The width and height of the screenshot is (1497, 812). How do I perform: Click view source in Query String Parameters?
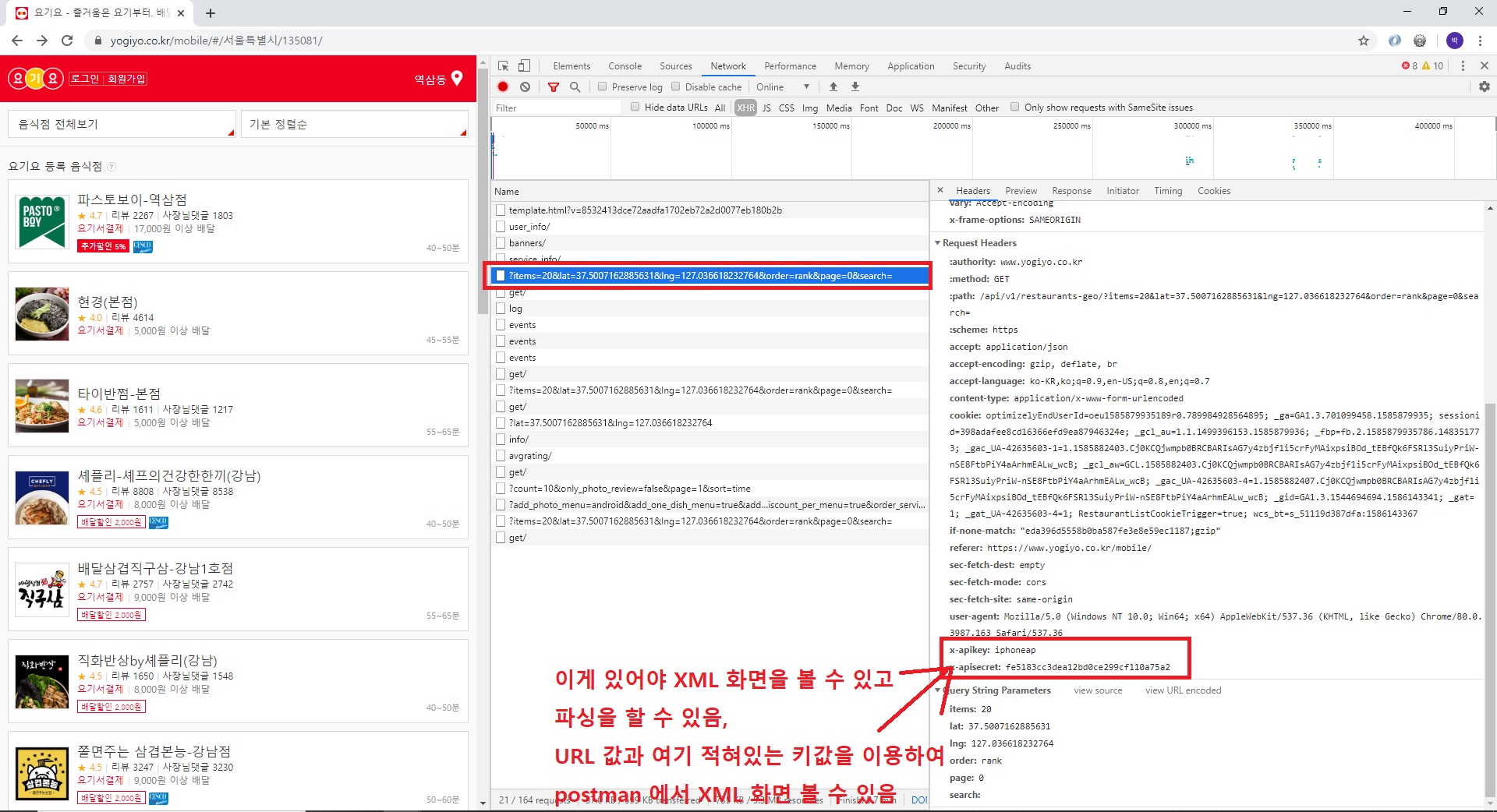(x=1098, y=690)
